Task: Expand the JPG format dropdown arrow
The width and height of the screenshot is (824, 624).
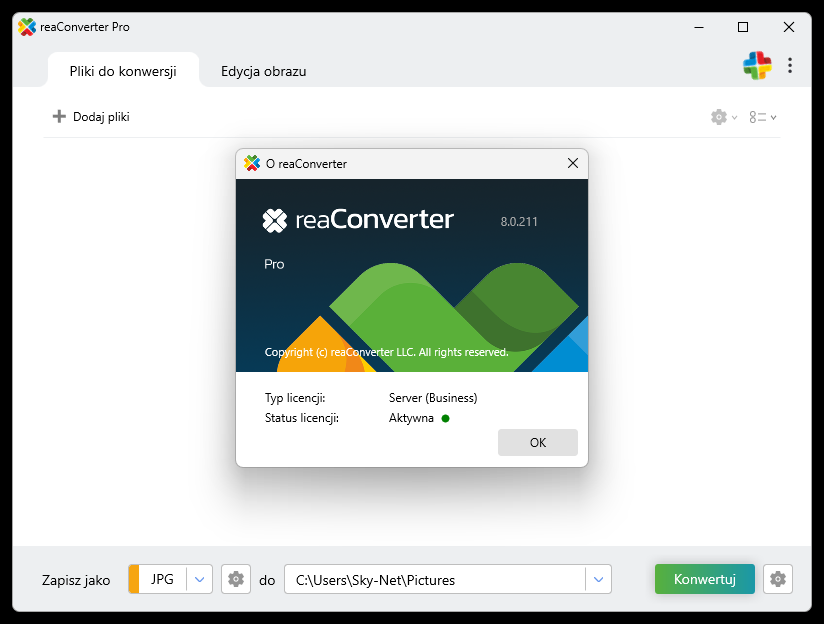Action: pyautogui.click(x=199, y=579)
